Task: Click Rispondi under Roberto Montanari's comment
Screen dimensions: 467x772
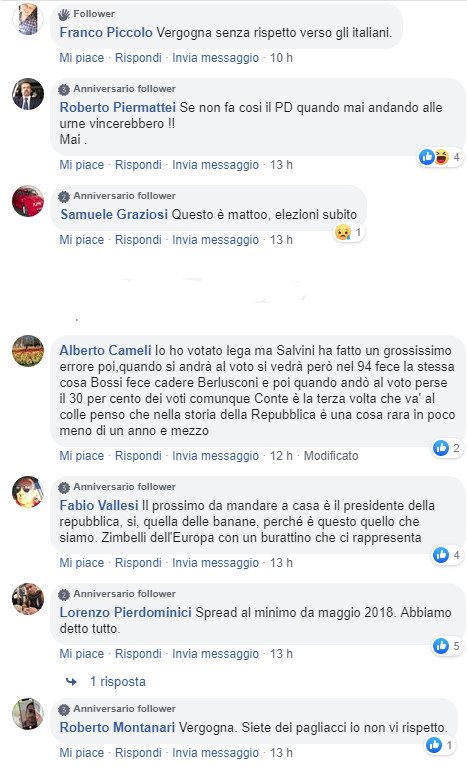Action: tap(138, 753)
